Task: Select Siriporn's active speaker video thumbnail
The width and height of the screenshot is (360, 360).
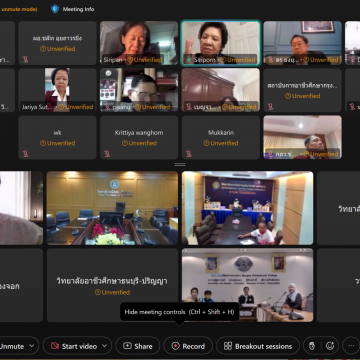Action: [220, 43]
